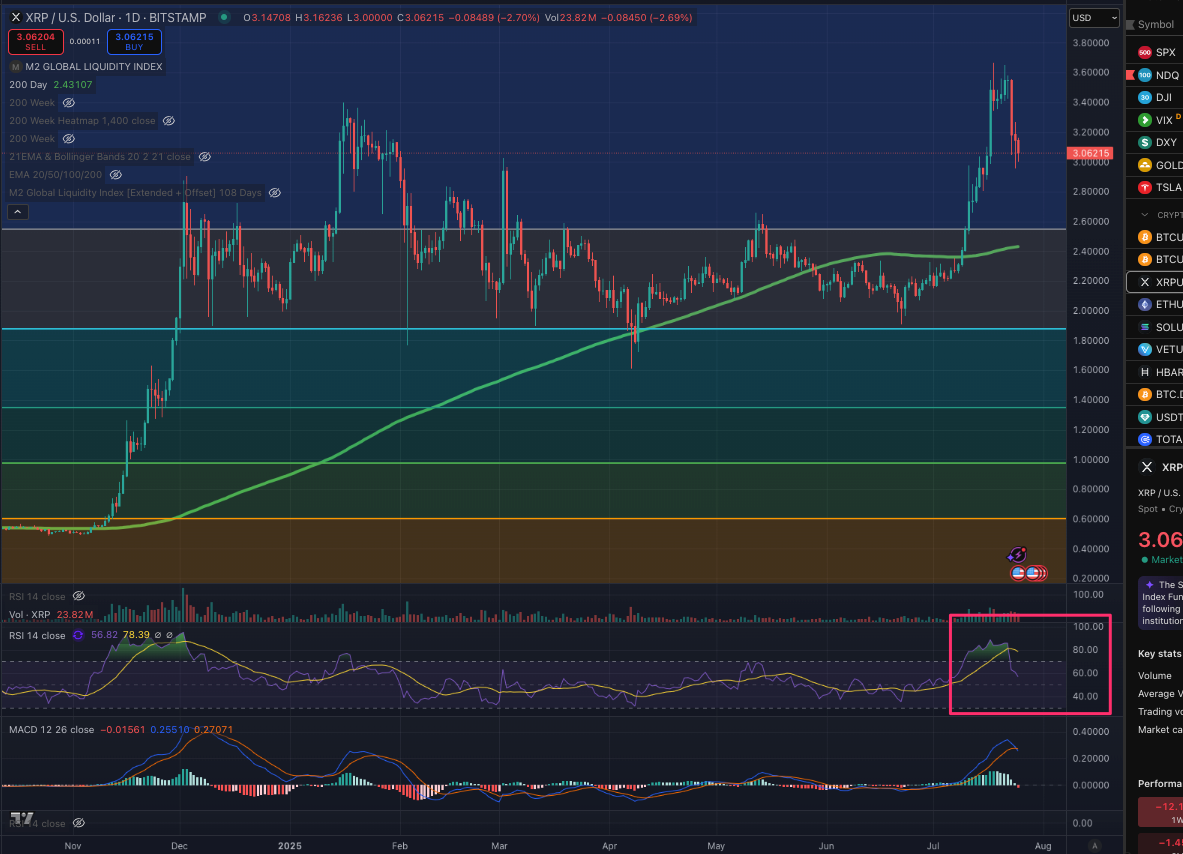1183x854 pixels.
Task: Click the red 3.06215 current price label
Action: tap(1090, 153)
